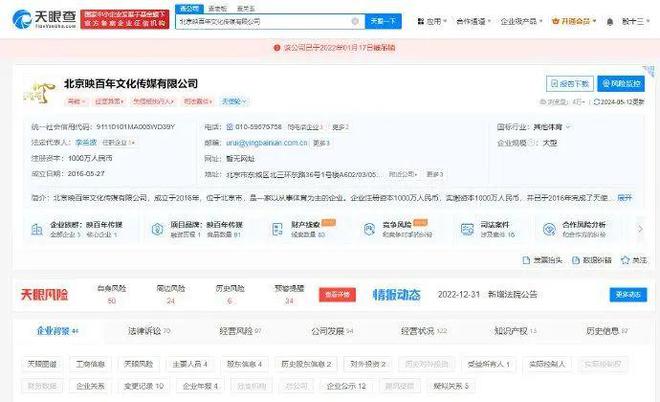Switch to the 知识产权 tab
This screenshot has width=660, height=402.
(x=516, y=331)
